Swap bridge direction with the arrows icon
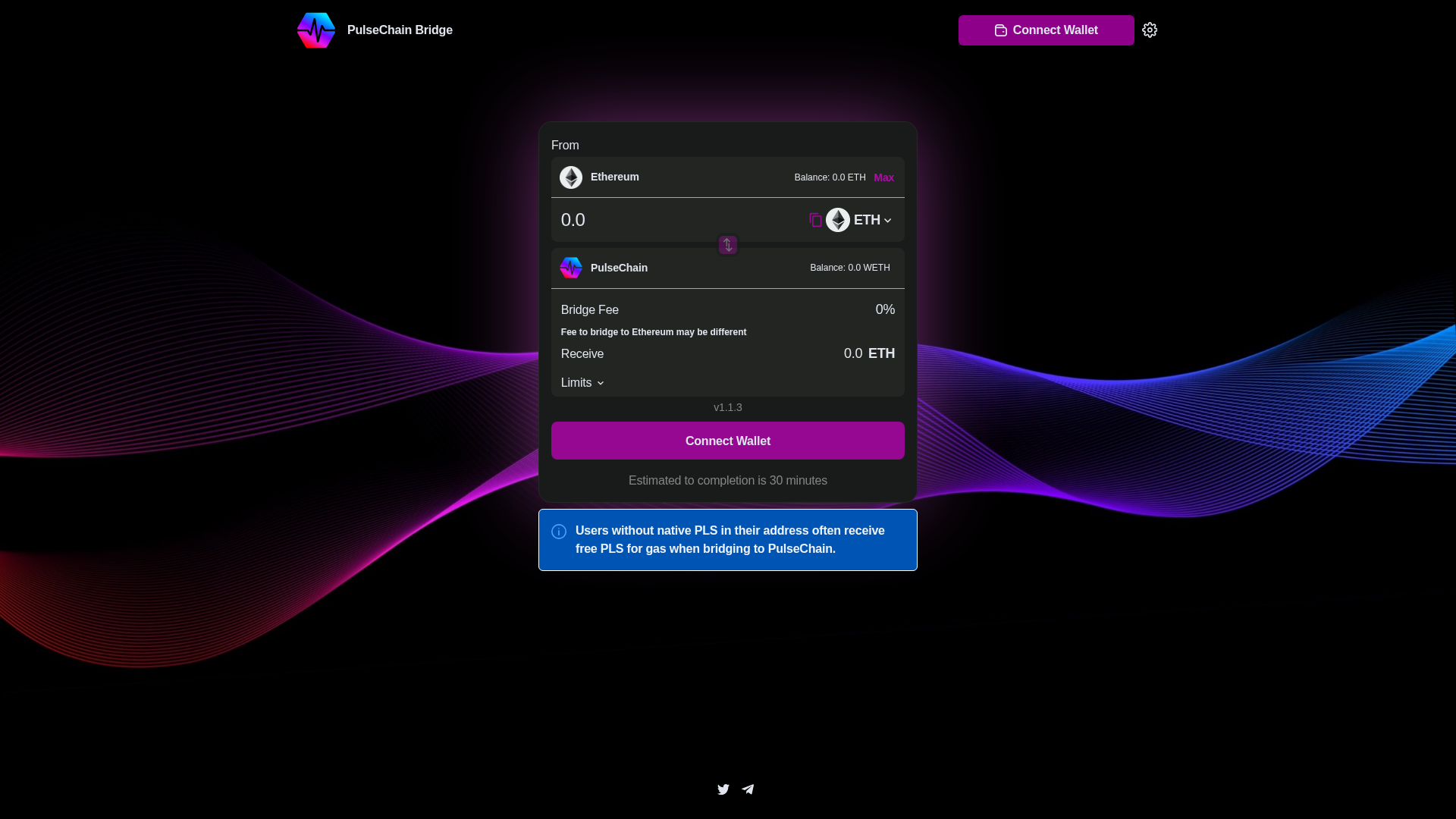 click(728, 245)
